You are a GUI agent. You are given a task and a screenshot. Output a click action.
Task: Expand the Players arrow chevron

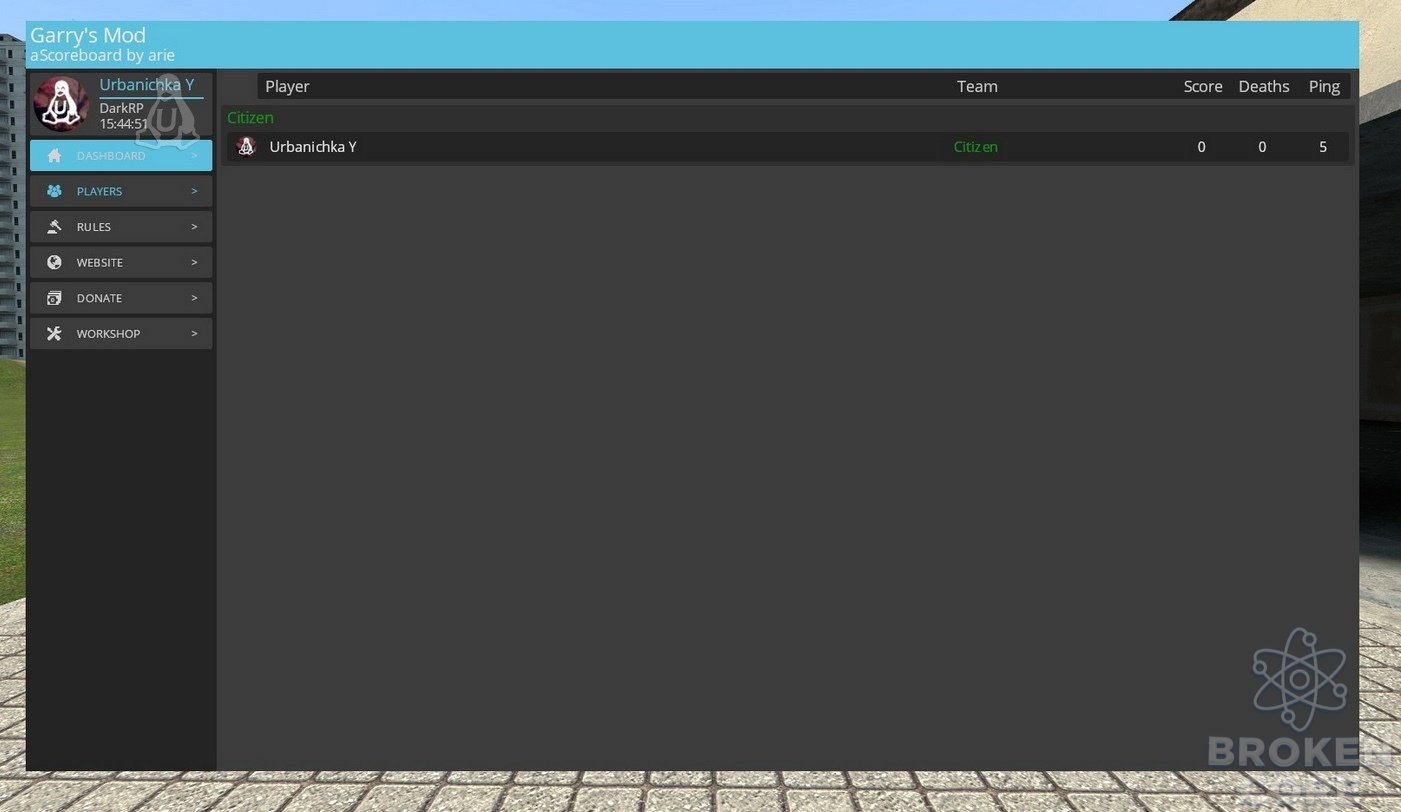click(x=194, y=191)
